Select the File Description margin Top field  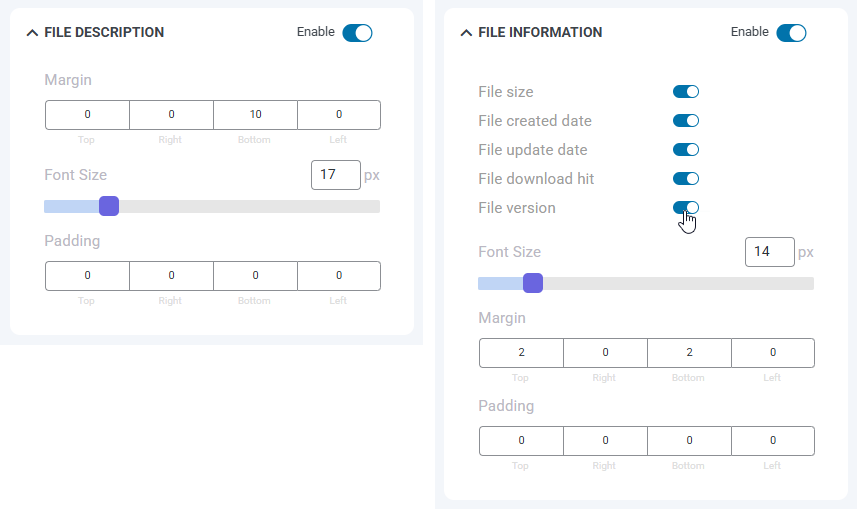point(87,115)
